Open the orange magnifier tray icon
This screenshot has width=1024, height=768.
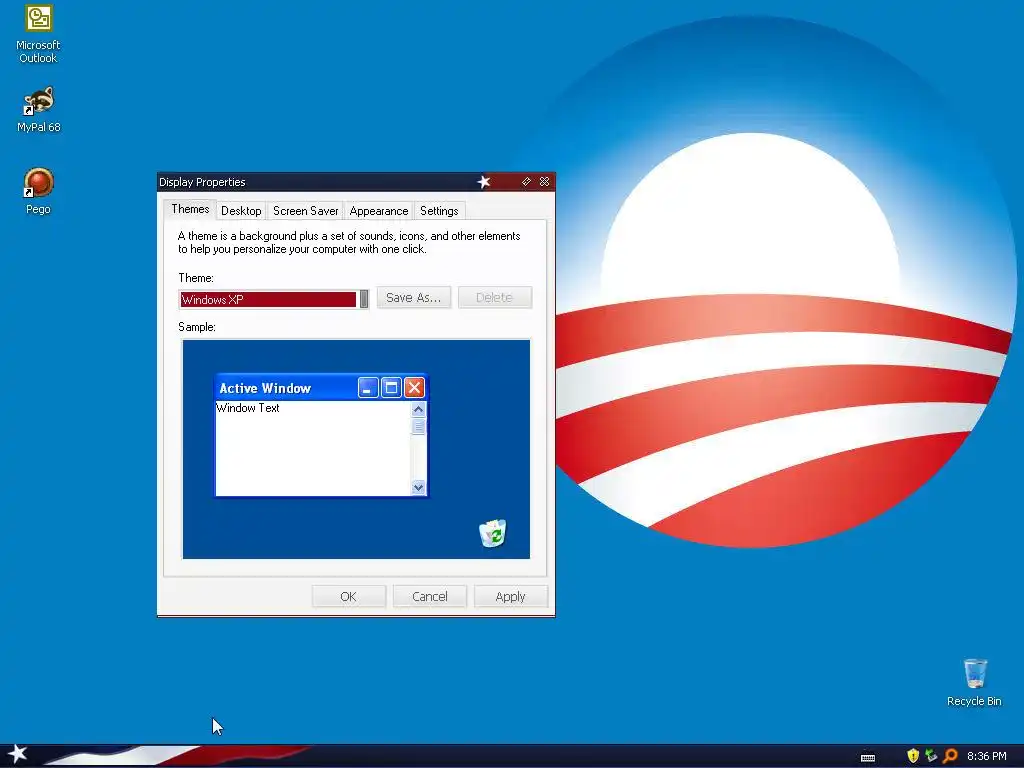[950, 756]
